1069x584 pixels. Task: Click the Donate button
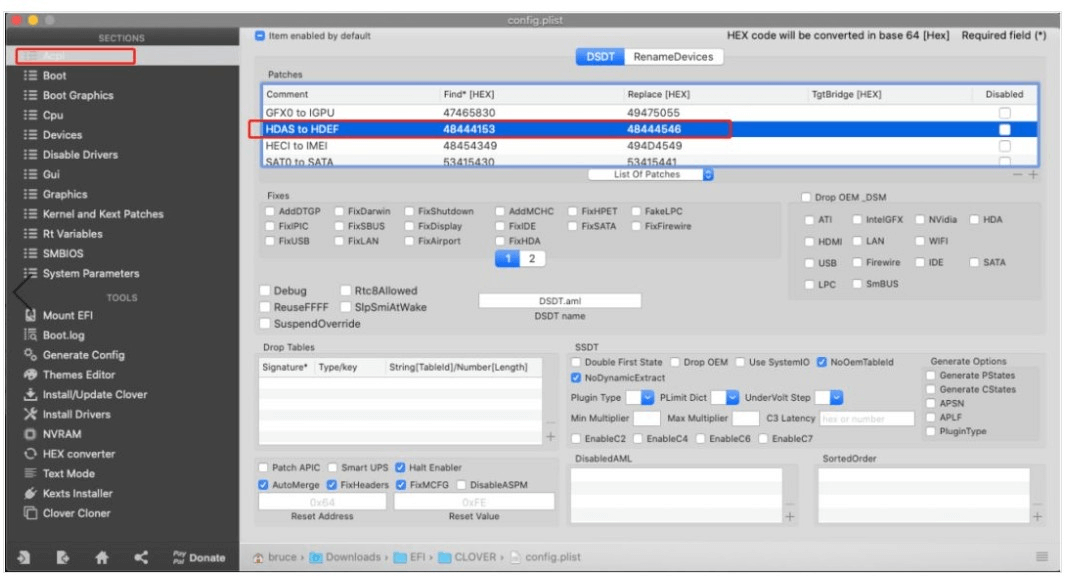[x=199, y=558]
